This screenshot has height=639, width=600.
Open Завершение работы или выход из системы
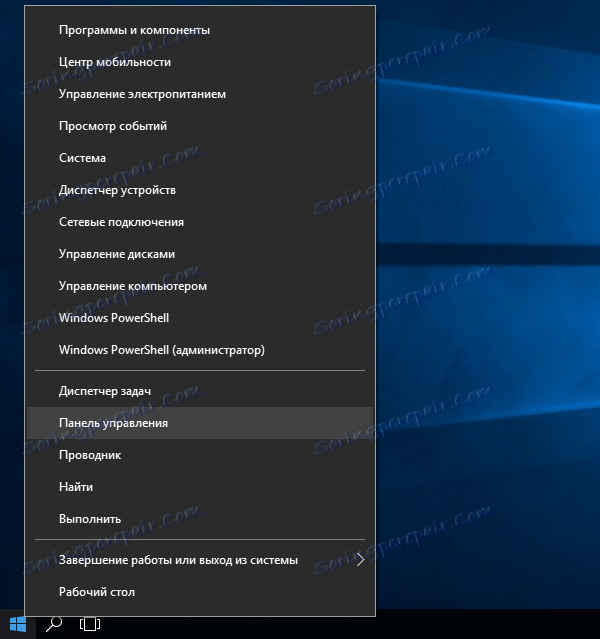(x=200, y=560)
